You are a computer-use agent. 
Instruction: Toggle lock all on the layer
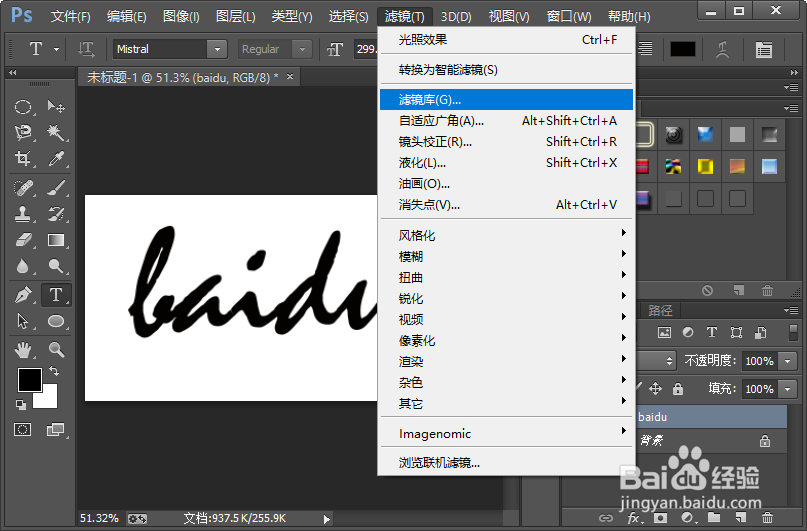[678, 388]
